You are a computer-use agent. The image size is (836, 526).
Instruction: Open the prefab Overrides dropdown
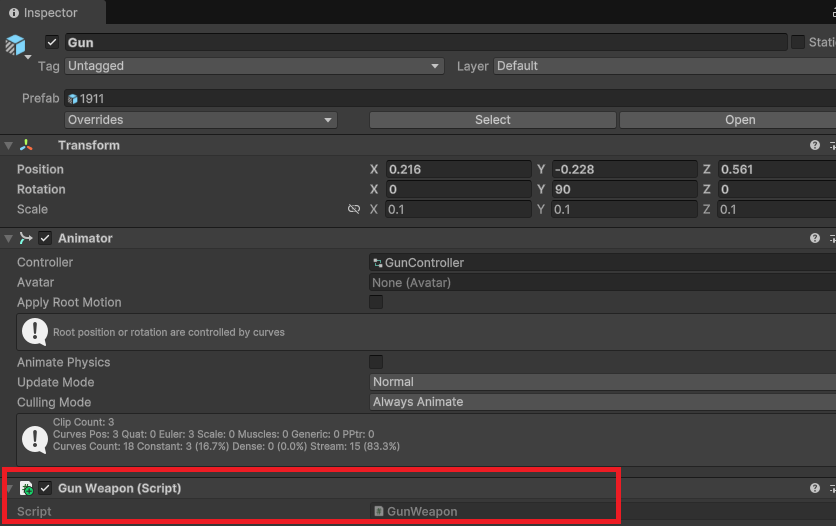pyautogui.click(x=200, y=120)
